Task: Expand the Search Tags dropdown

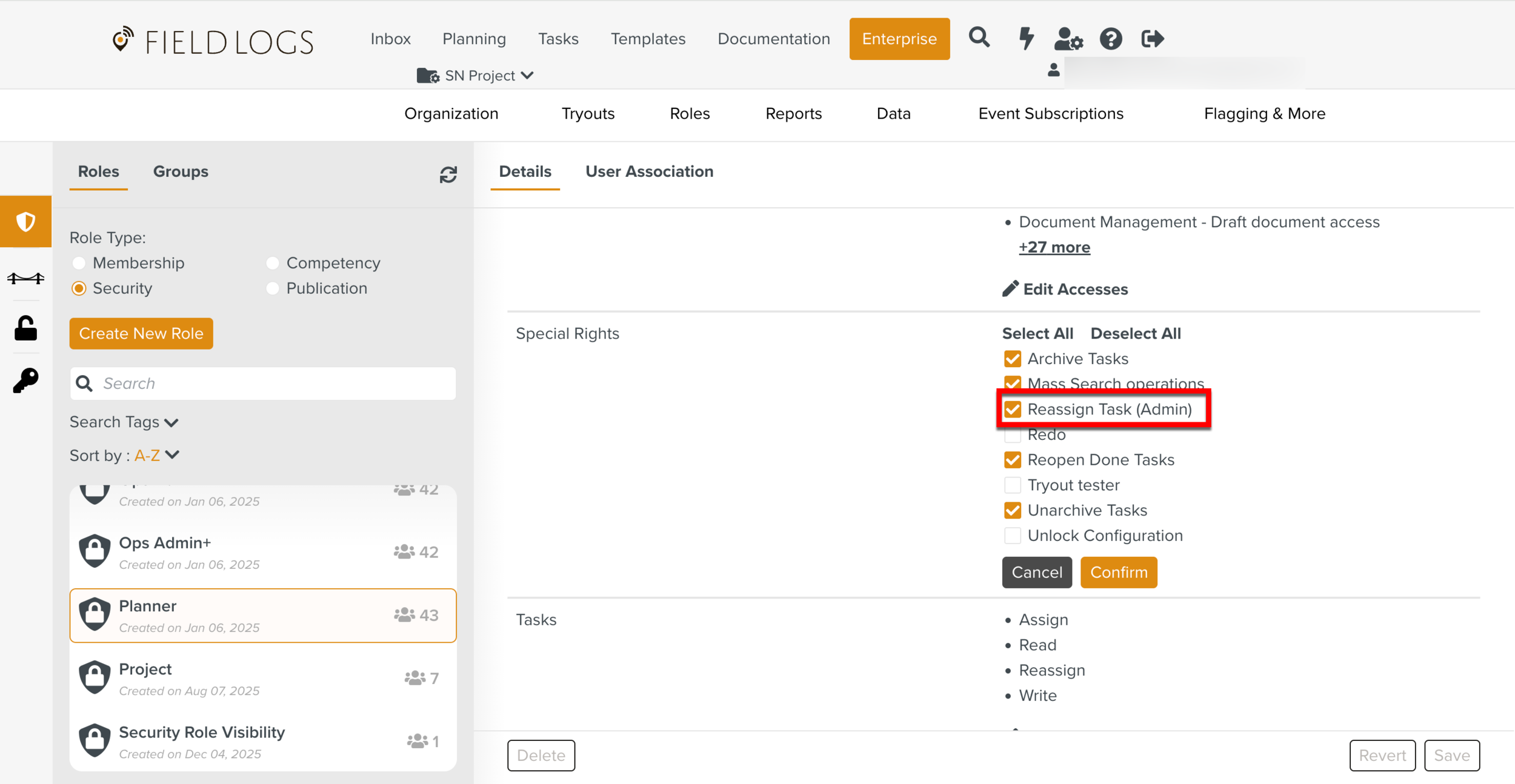Action: pos(124,422)
